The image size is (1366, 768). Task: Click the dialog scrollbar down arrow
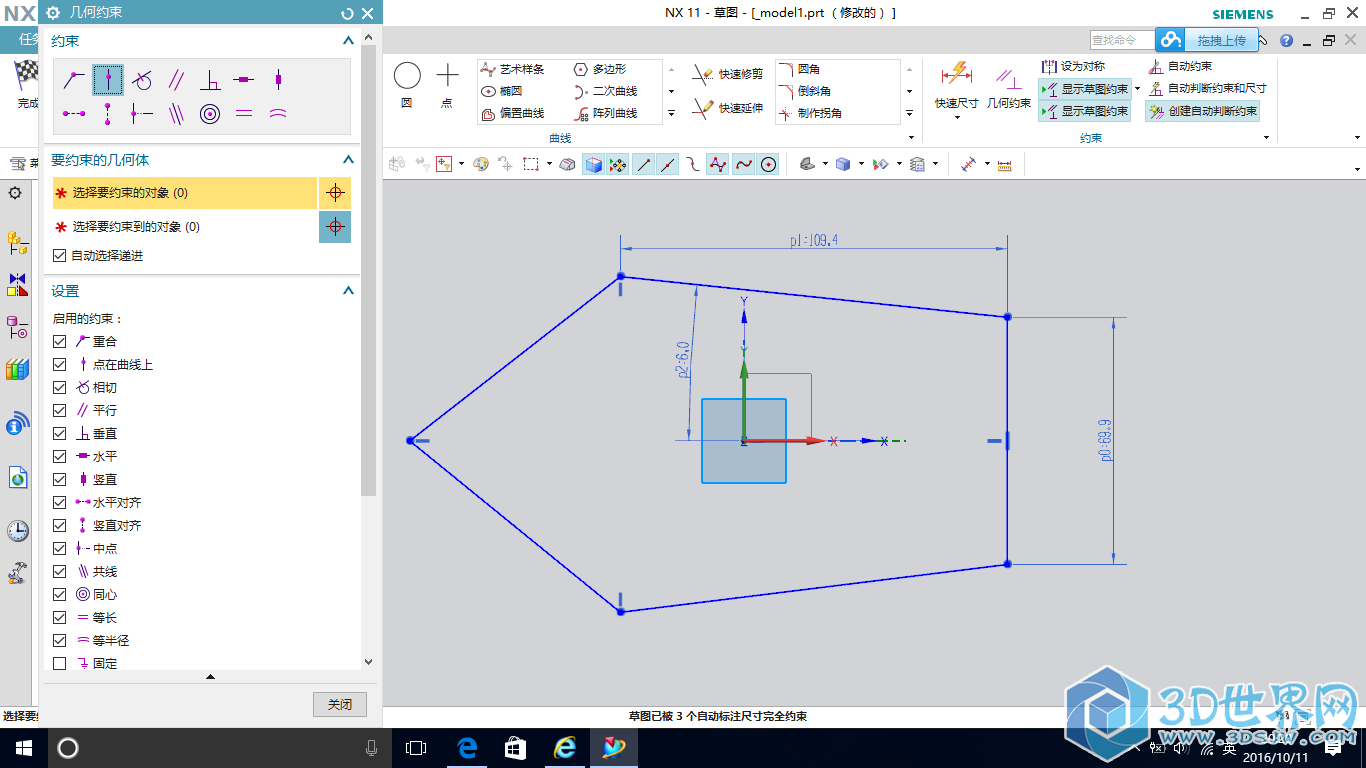(x=368, y=661)
